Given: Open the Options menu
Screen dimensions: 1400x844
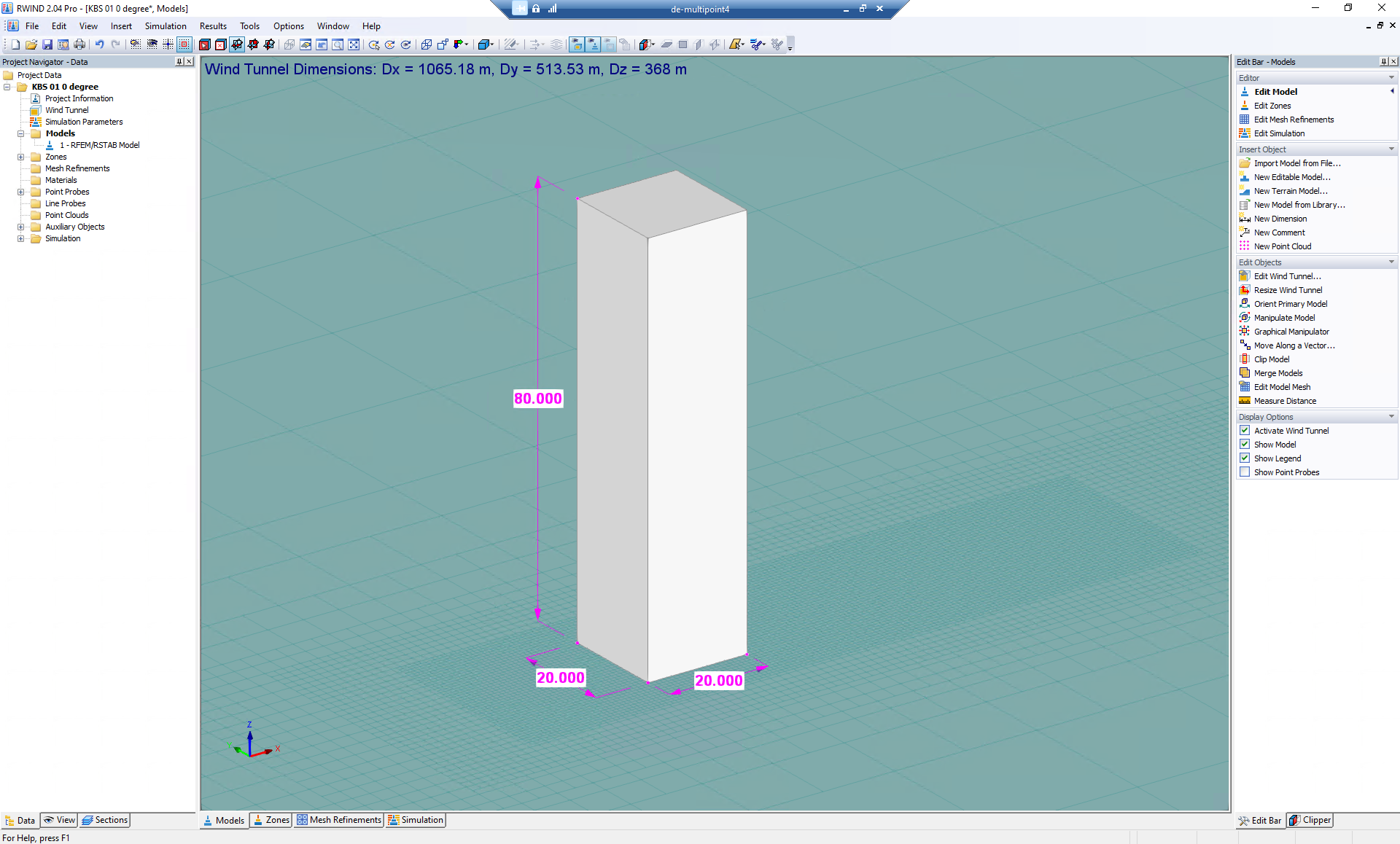Looking at the screenshot, I should click(289, 26).
